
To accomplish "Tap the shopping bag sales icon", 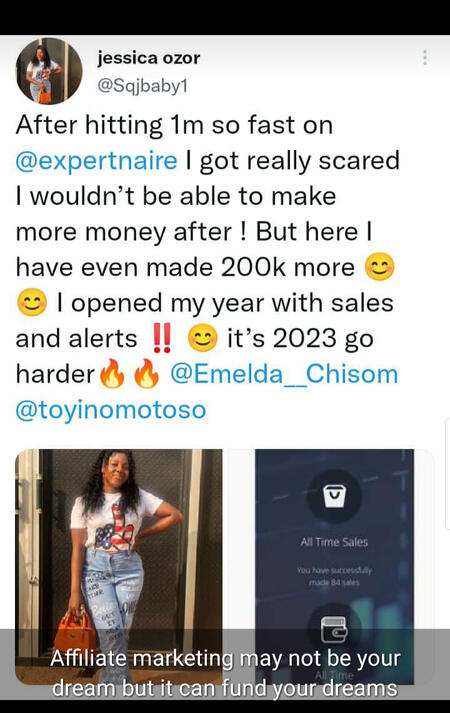I will (x=335, y=496).
